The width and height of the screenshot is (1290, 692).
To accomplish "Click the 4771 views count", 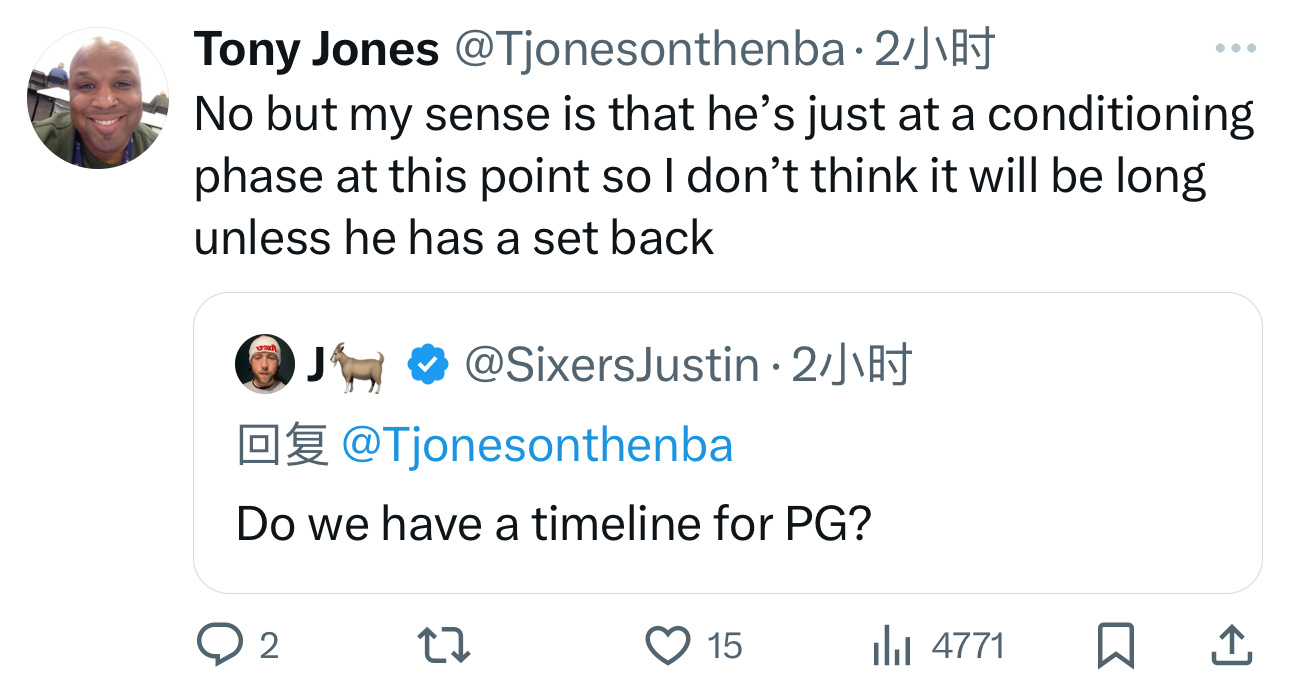I will tap(967, 646).
